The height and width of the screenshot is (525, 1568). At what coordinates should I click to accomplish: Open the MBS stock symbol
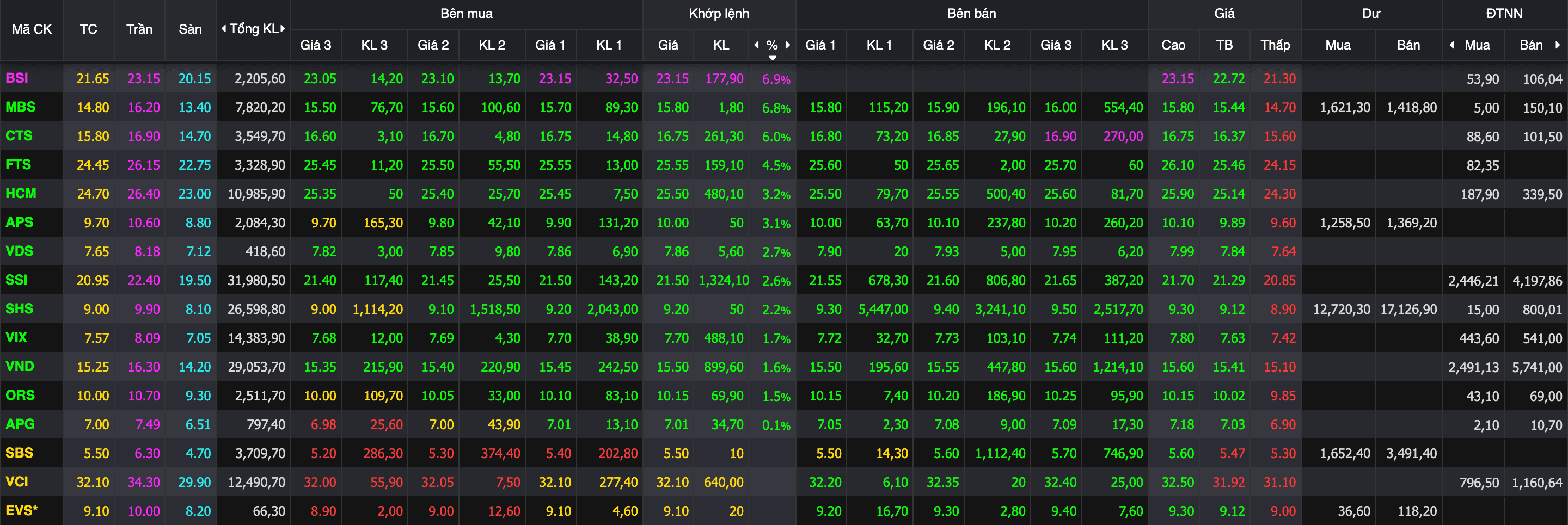[x=21, y=107]
